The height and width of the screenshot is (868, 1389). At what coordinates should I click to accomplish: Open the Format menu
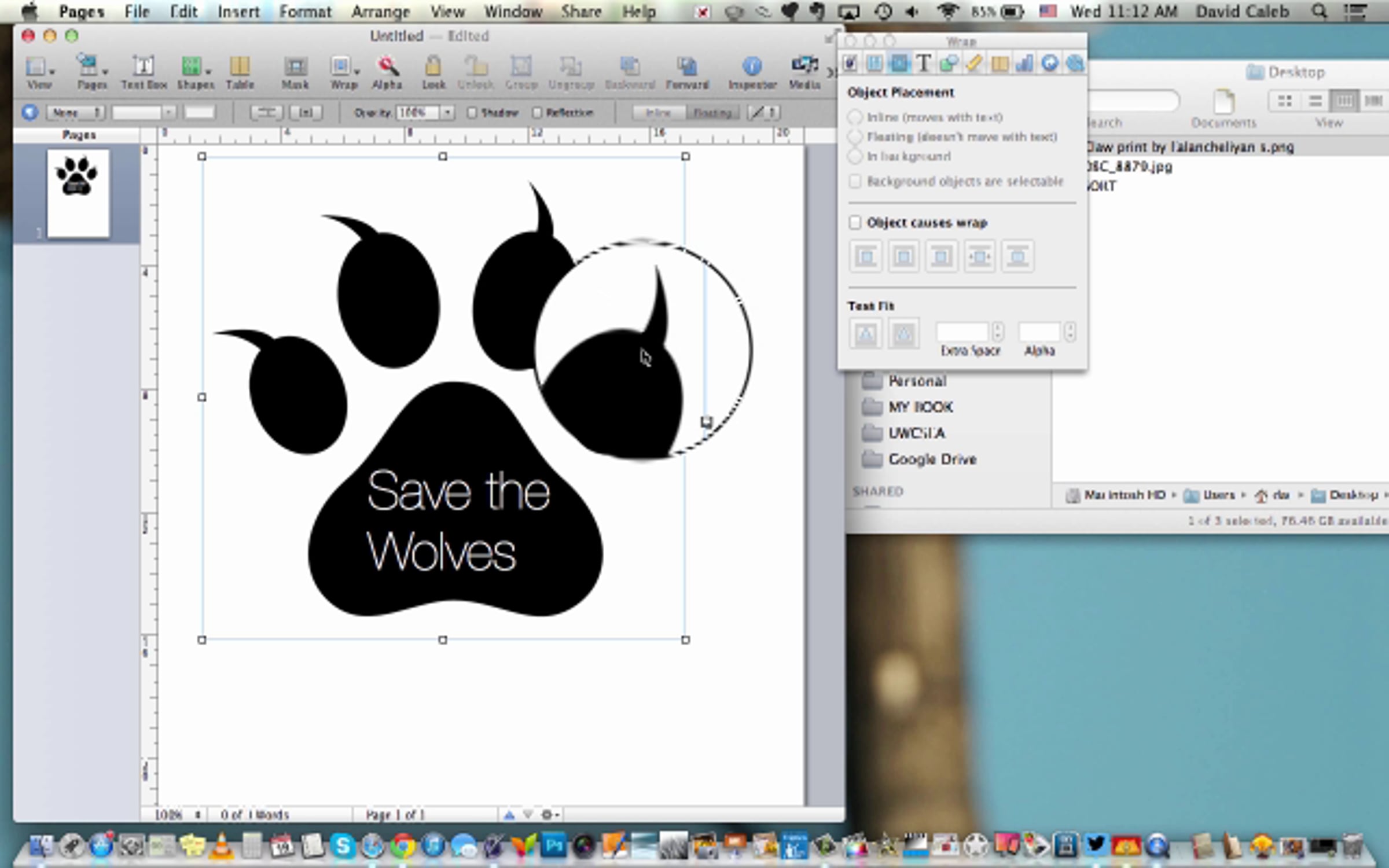tap(305, 12)
